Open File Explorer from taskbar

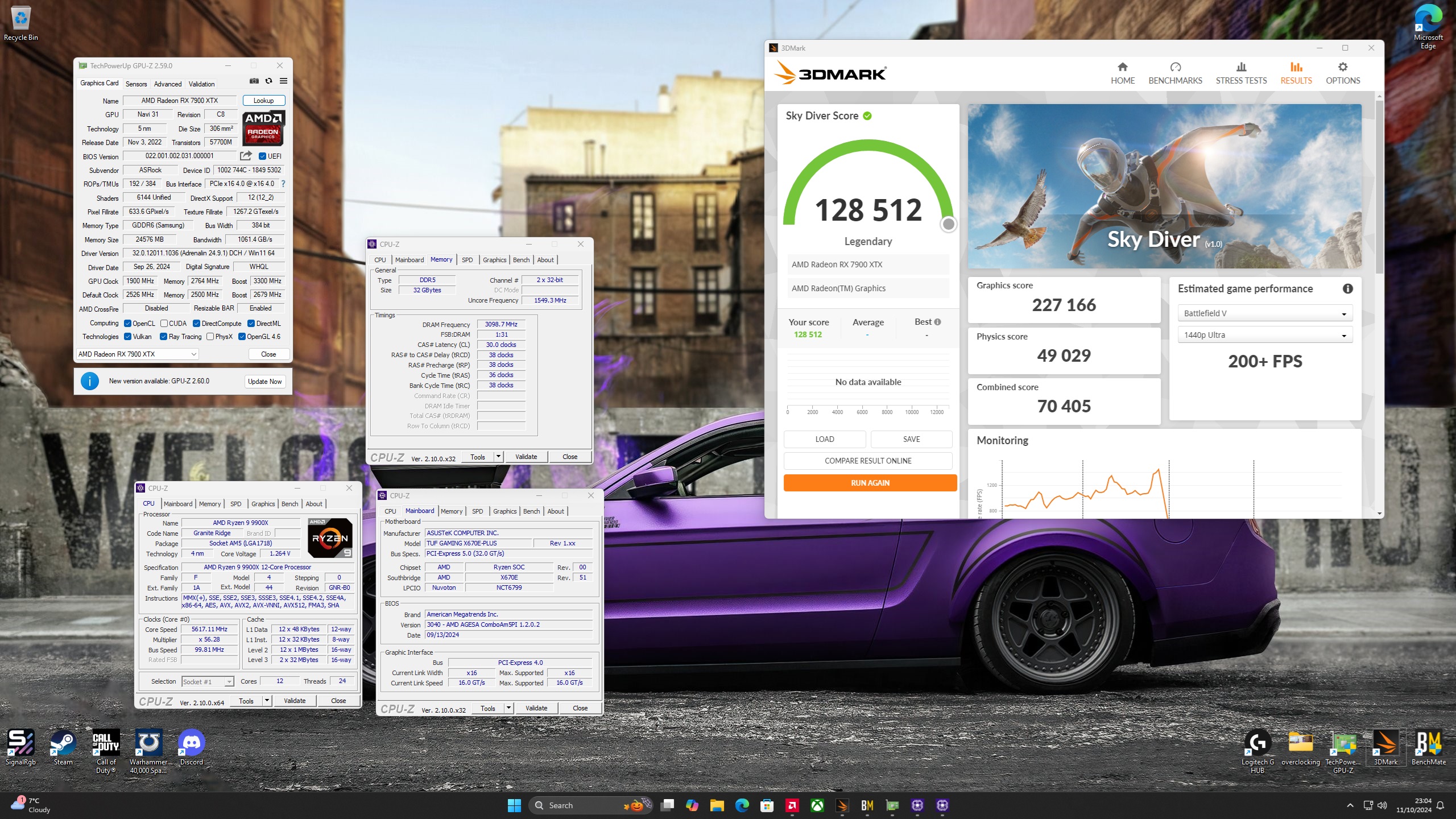click(717, 805)
